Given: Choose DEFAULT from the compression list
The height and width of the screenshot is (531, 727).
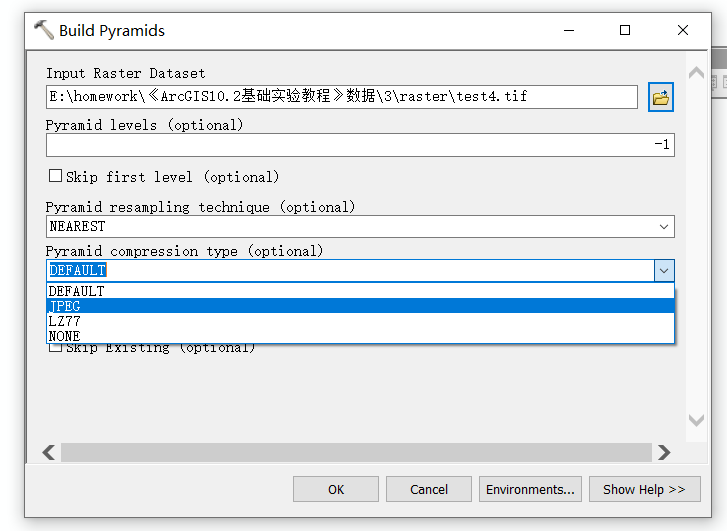Looking at the screenshot, I should click(x=360, y=291).
